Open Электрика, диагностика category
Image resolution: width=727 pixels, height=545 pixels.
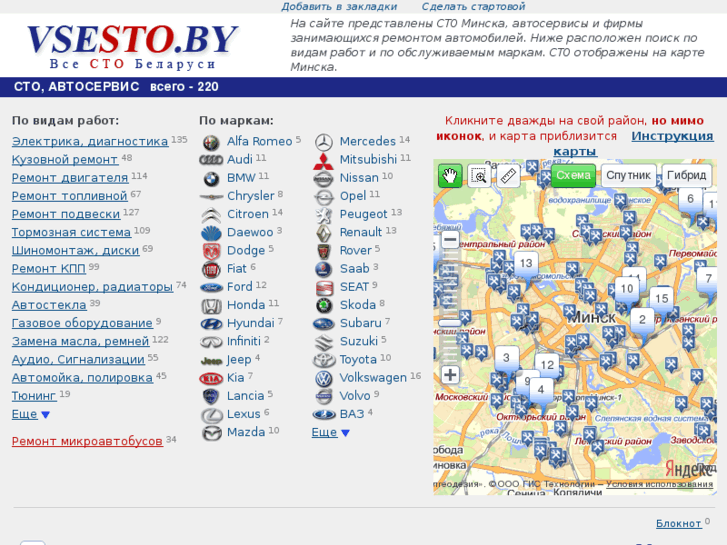(90, 141)
